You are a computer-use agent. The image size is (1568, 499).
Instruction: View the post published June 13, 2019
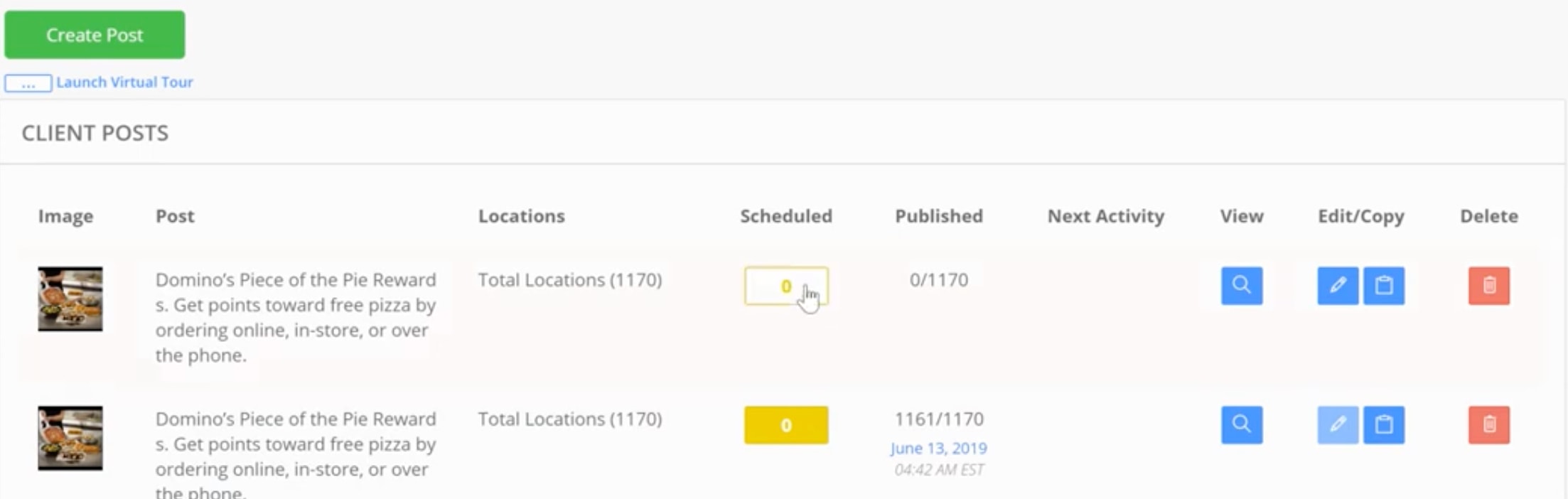[1242, 425]
